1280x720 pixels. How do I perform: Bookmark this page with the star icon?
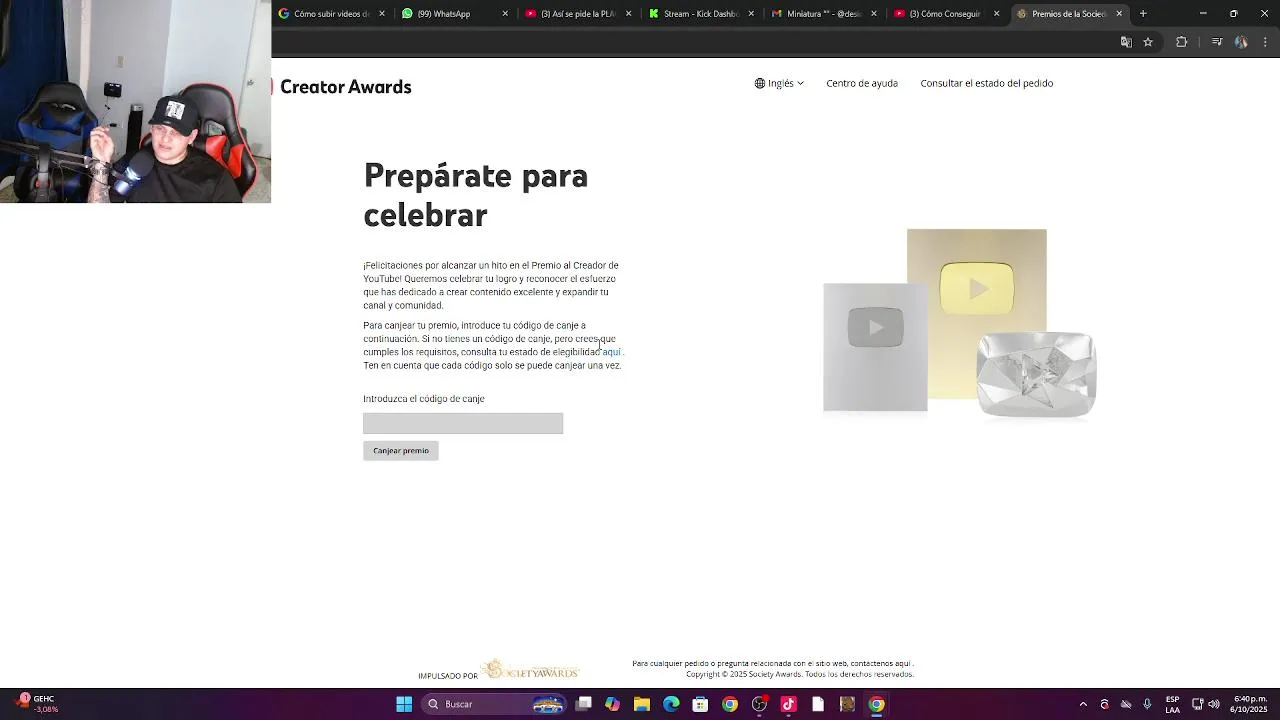tap(1148, 42)
